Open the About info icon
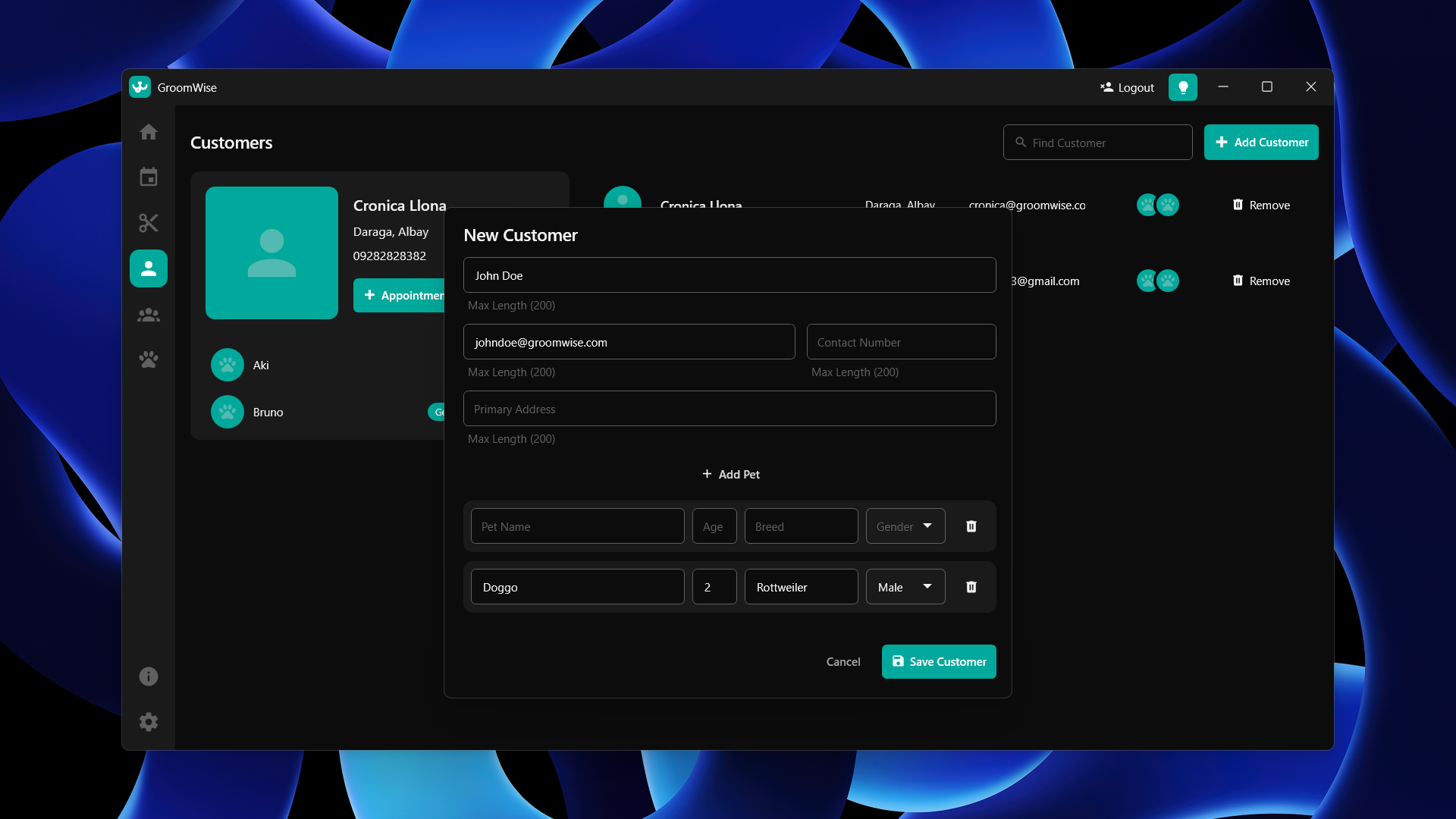Viewport: 1456px width, 819px height. pos(149,676)
